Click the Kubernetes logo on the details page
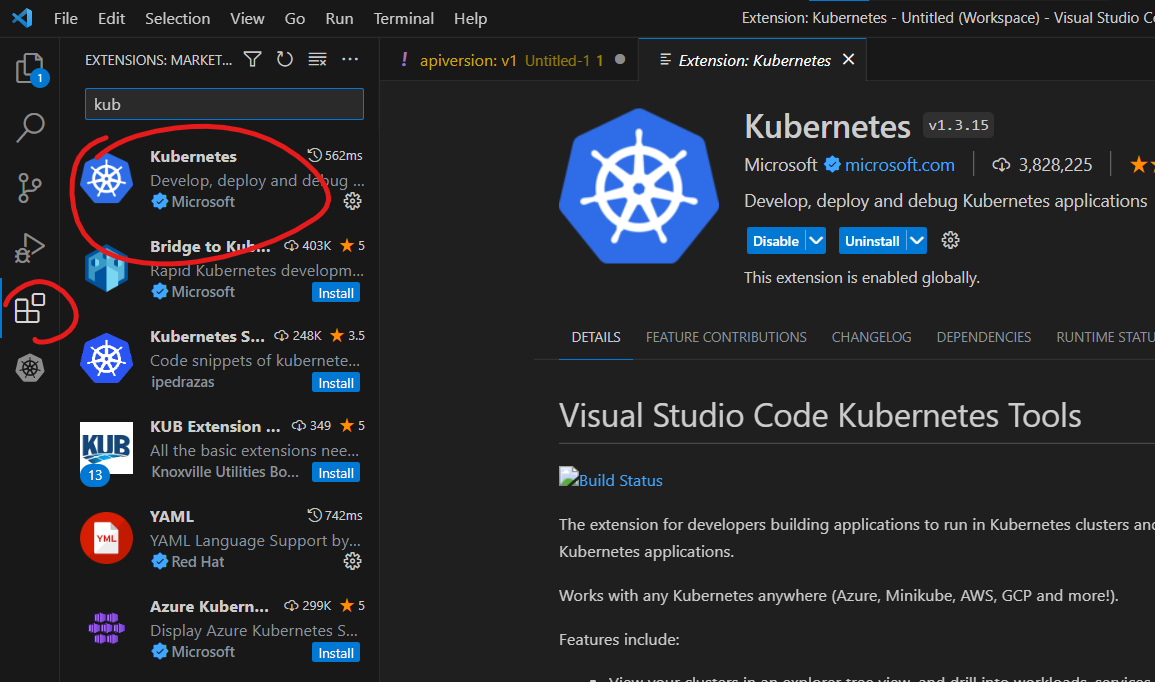This screenshot has height=682, width=1155. pyautogui.click(x=638, y=185)
